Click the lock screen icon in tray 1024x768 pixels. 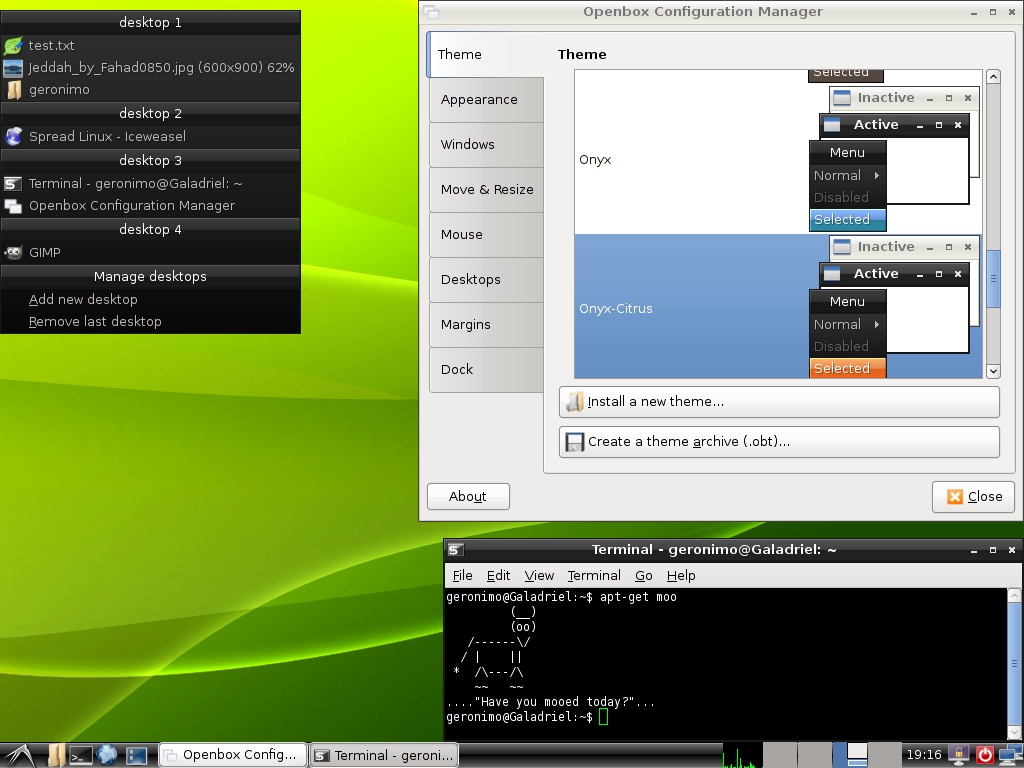coord(959,755)
